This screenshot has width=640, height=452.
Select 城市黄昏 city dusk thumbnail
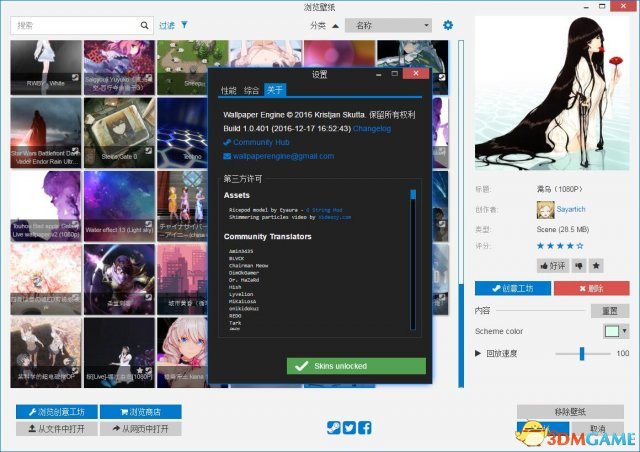[182, 279]
